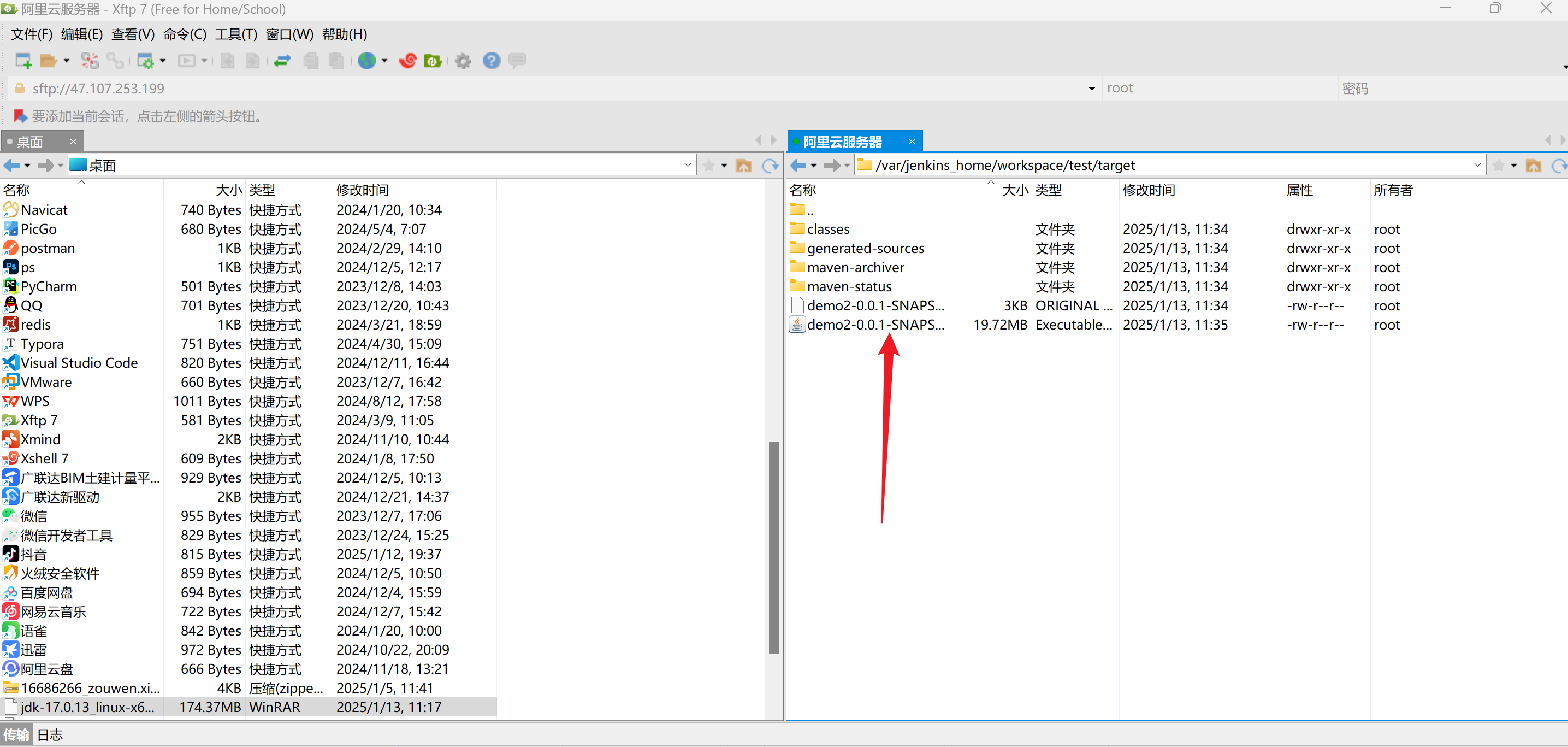This screenshot has height=747, width=1568.
Task: Expand the globe icon dropdown arrow
Action: [384, 60]
